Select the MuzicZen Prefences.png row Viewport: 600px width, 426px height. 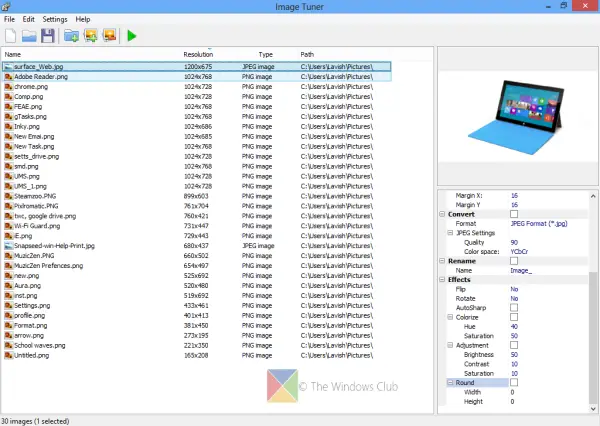click(x=197, y=266)
